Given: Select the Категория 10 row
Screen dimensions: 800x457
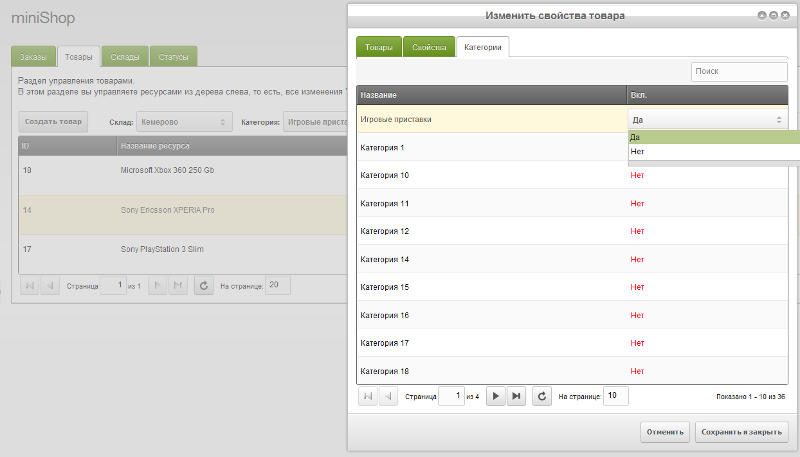Looking at the screenshot, I should coord(572,175).
